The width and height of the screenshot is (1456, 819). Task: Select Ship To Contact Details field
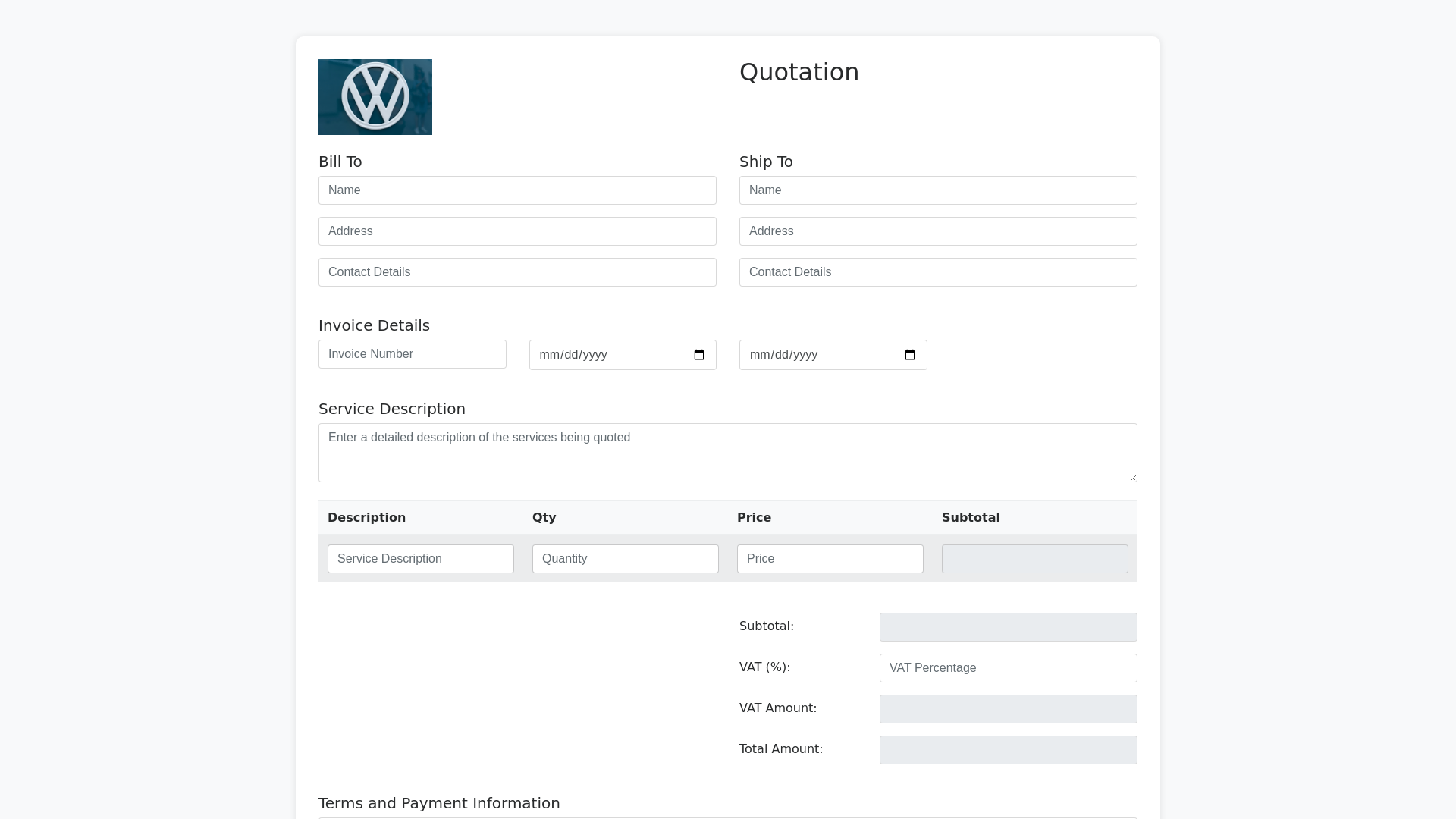coord(938,272)
